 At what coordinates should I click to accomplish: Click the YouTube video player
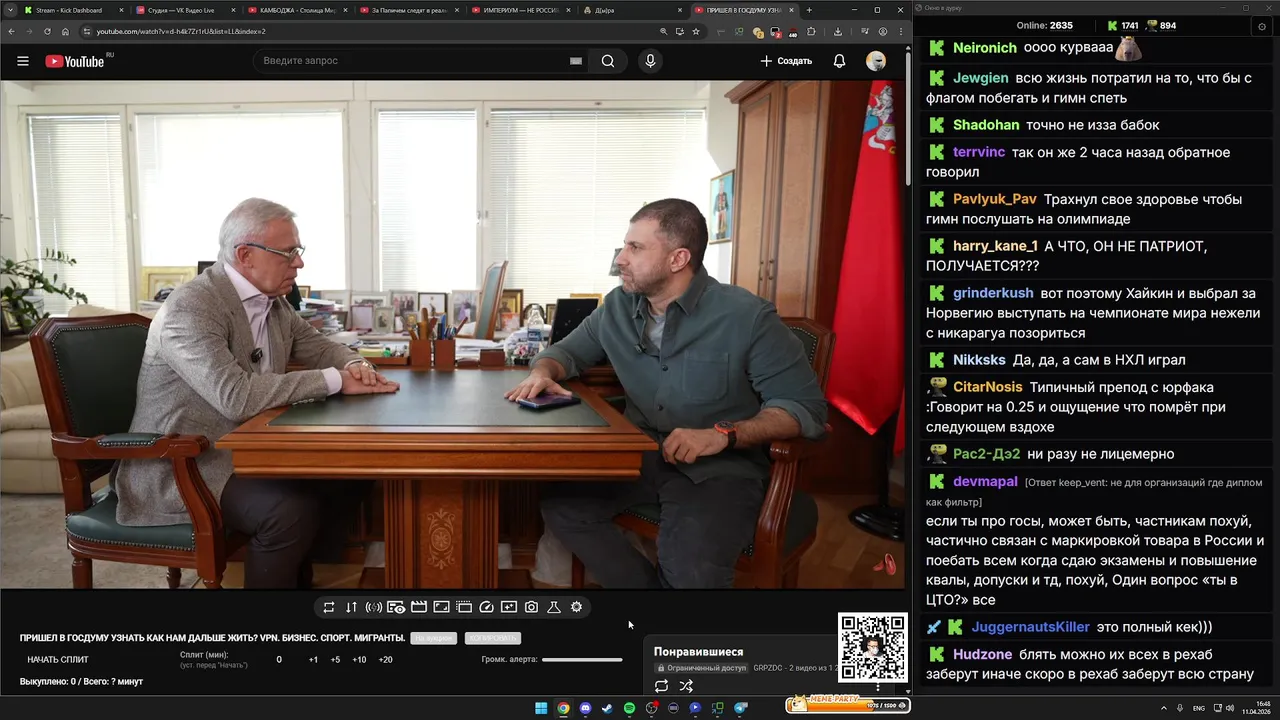pos(452,334)
